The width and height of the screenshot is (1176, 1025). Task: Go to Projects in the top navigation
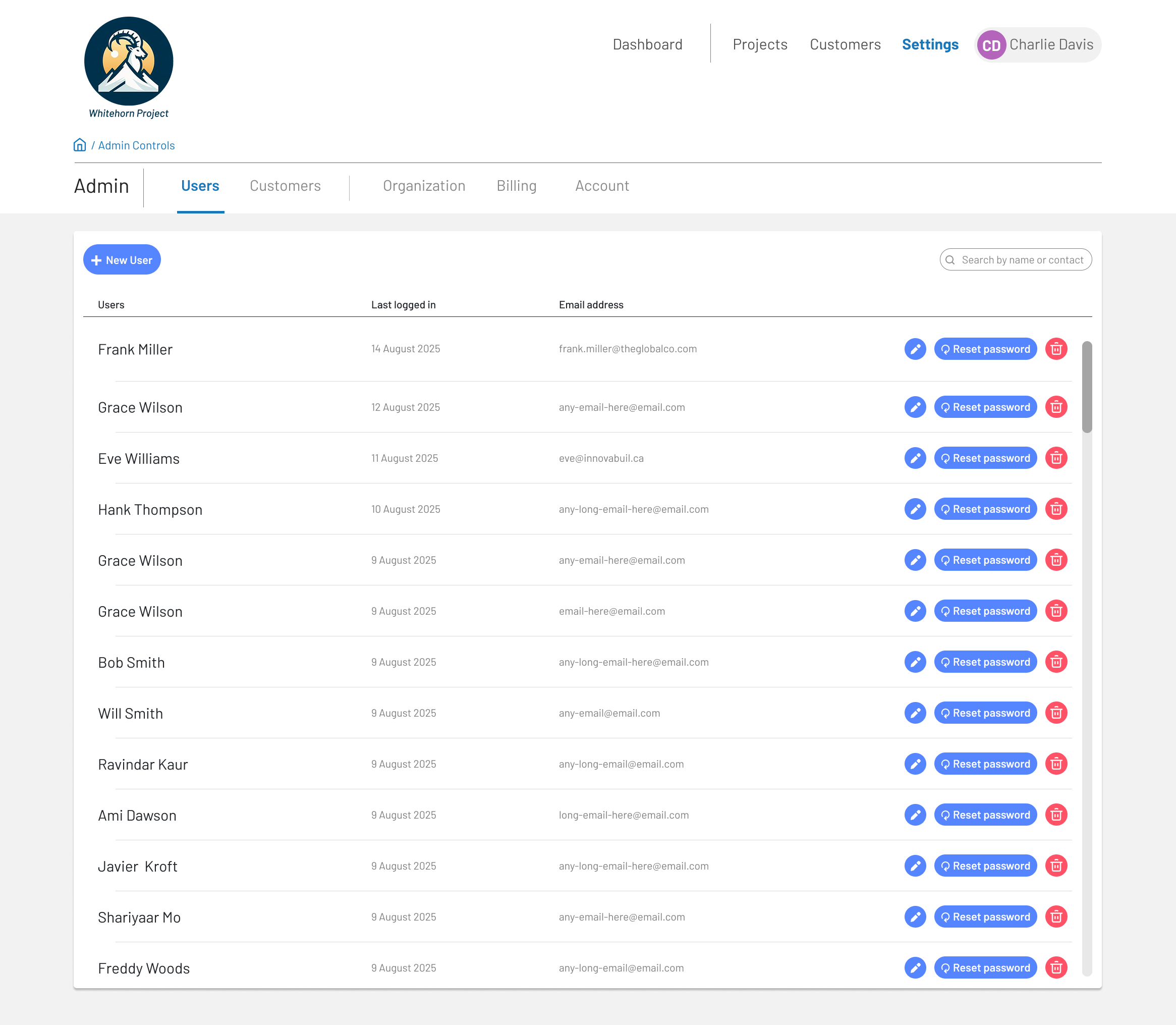760,44
